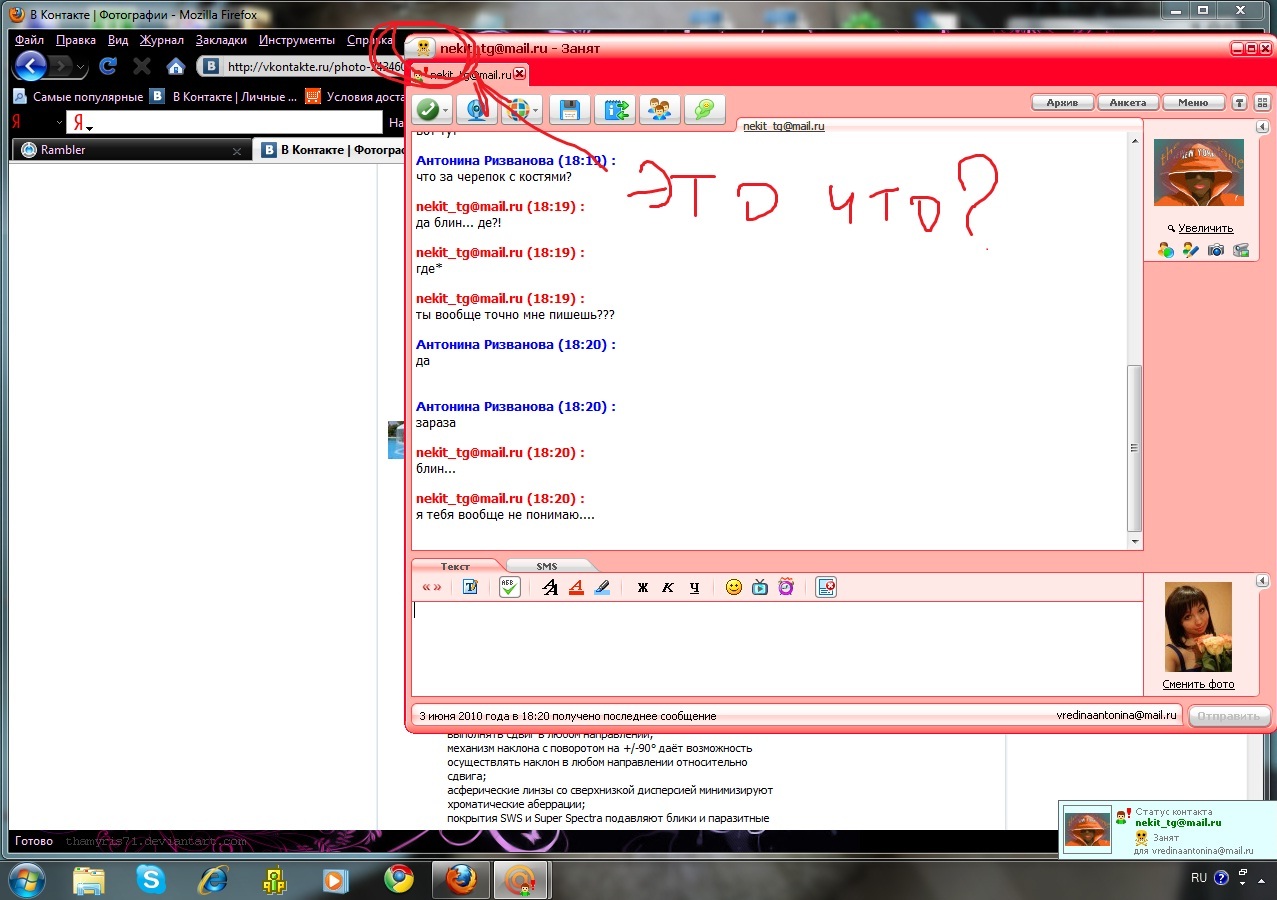
Task: Open the Архив message history
Action: [x=1063, y=103]
